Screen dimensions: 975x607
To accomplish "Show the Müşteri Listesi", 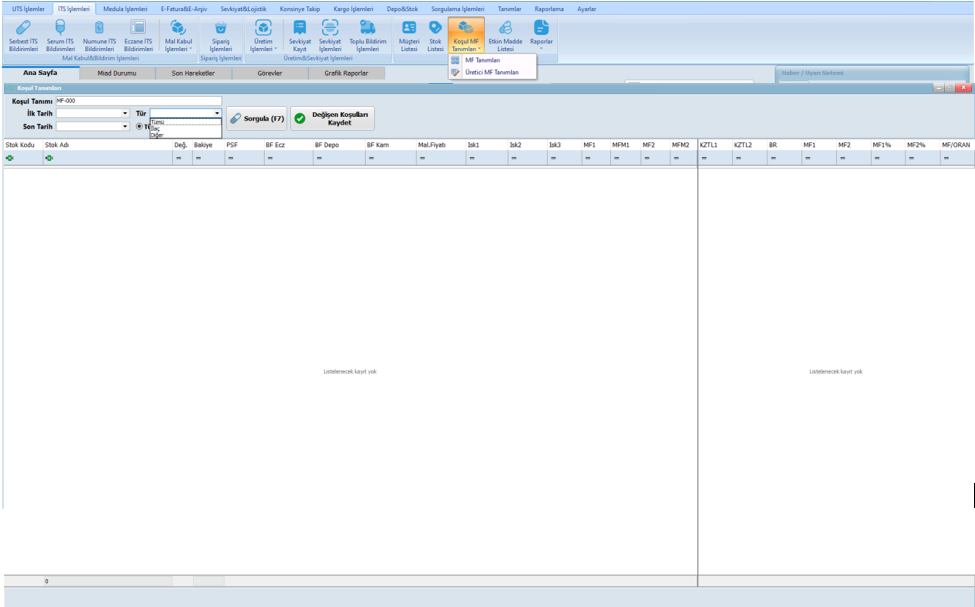I will tap(409, 35).
